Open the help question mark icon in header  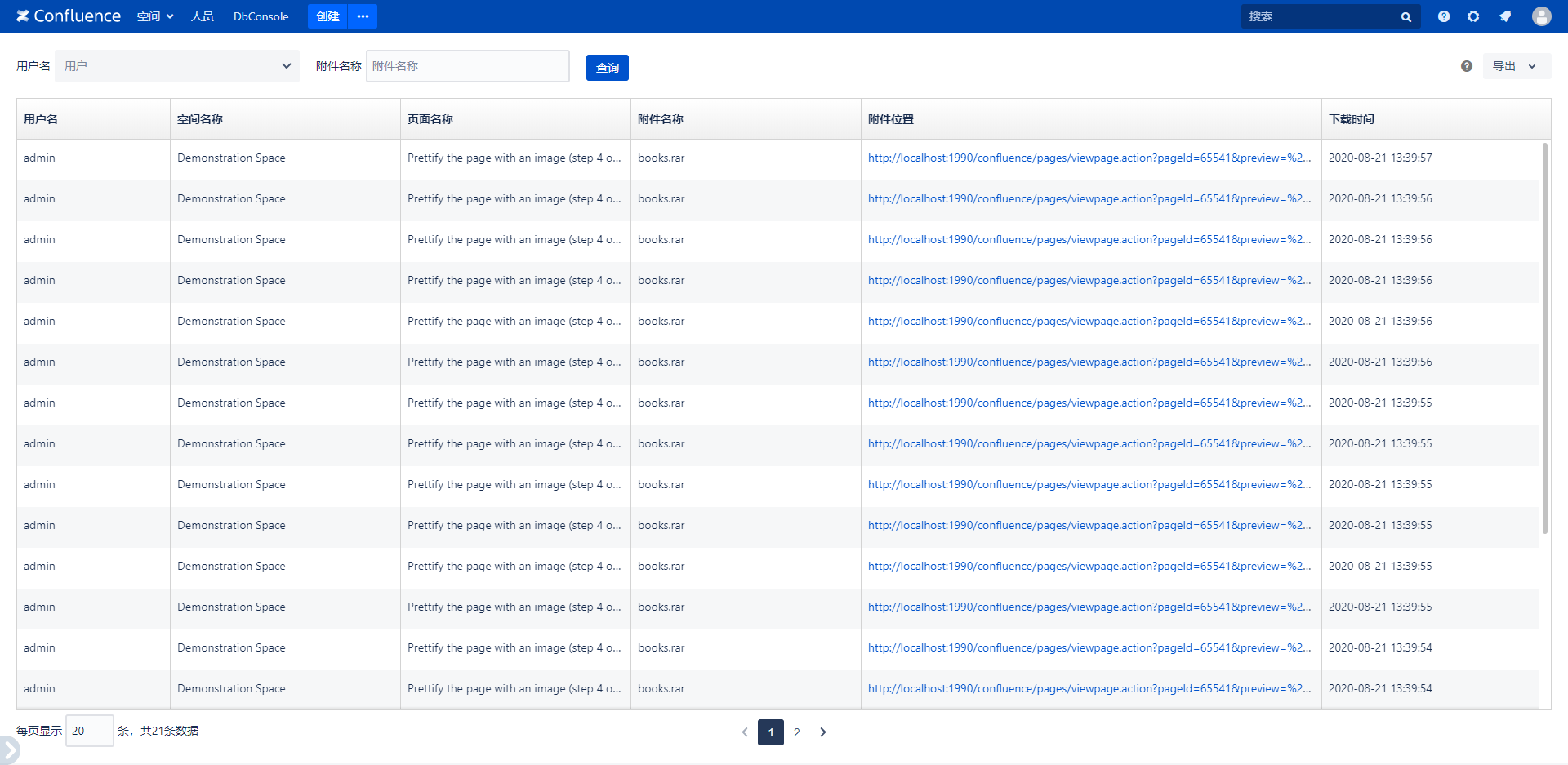click(x=1444, y=16)
